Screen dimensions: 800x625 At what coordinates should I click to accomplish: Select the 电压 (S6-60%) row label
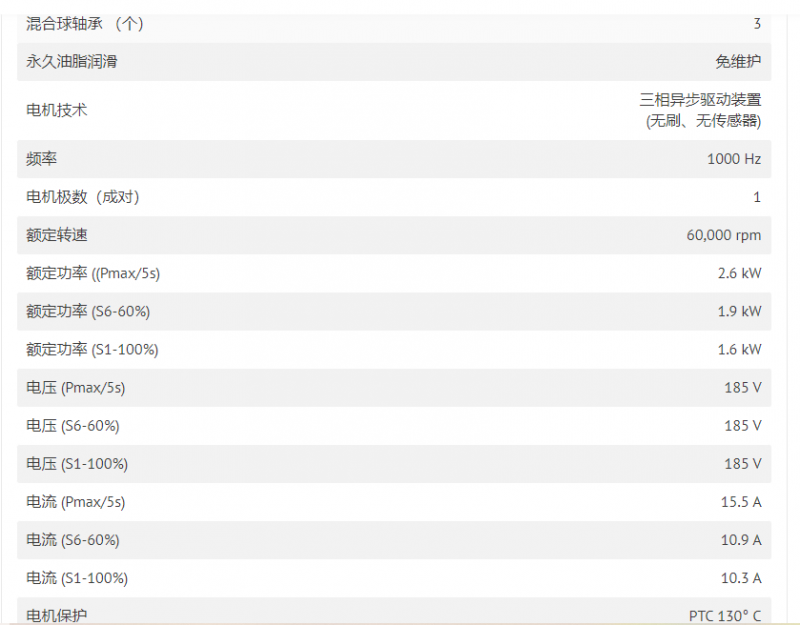pyautogui.click(x=72, y=426)
